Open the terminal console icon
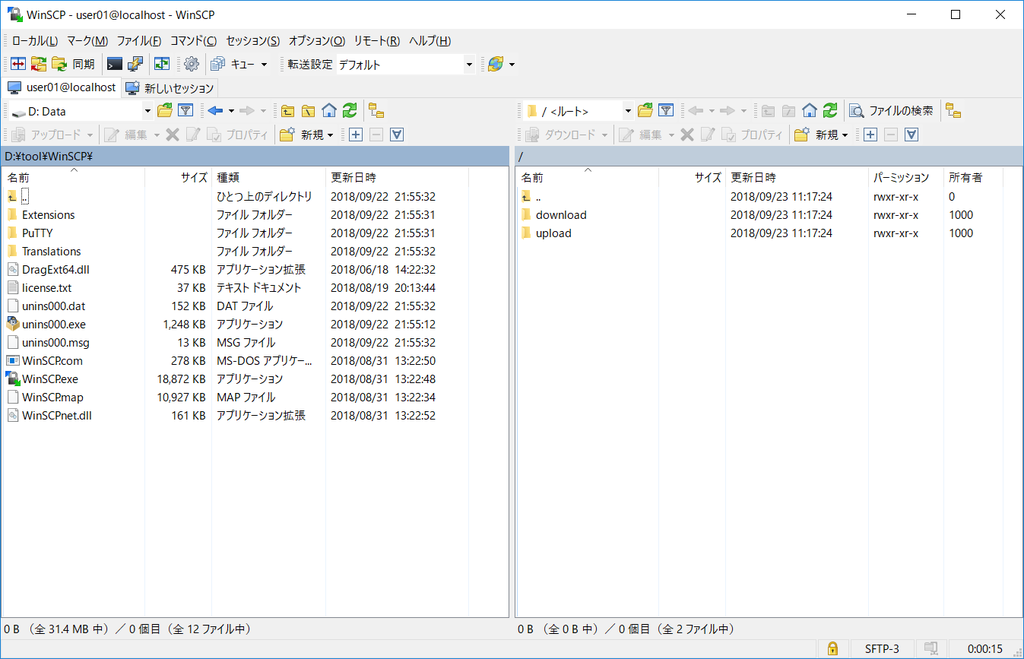 tap(114, 64)
